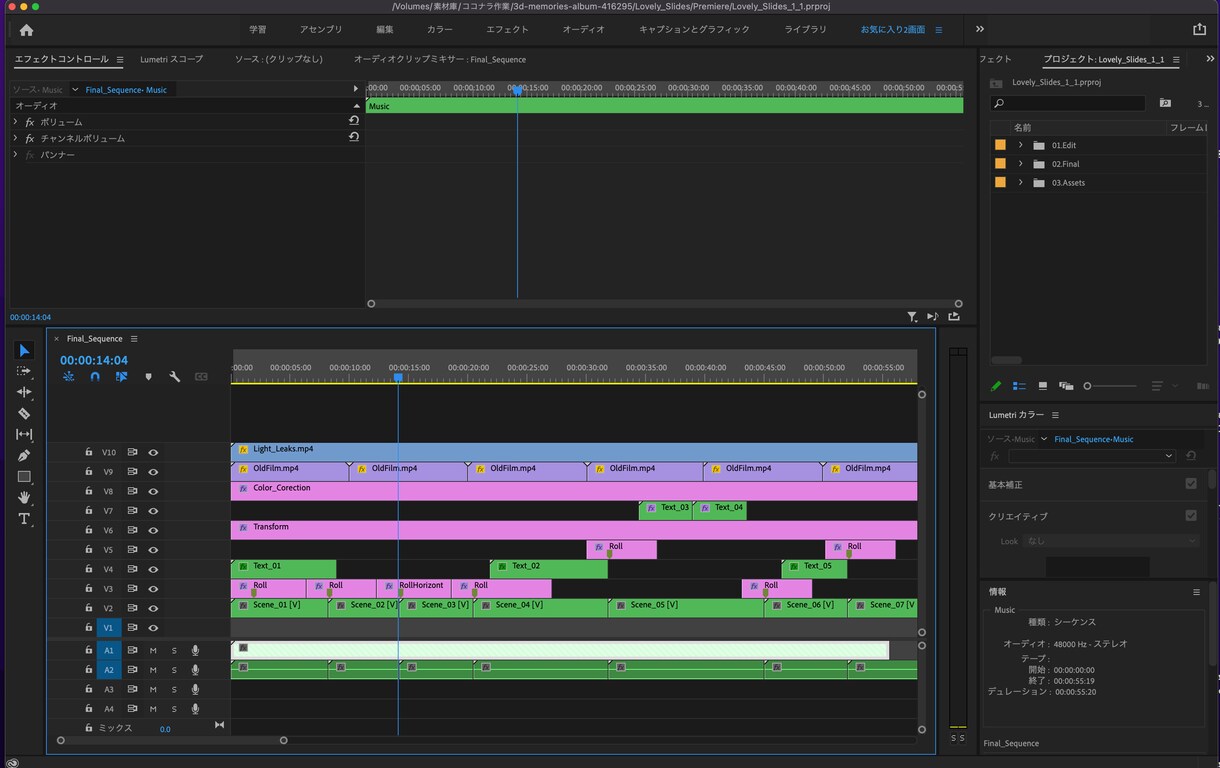The height and width of the screenshot is (768, 1220).
Task: Switch project panel to list view
Action: (1019, 386)
